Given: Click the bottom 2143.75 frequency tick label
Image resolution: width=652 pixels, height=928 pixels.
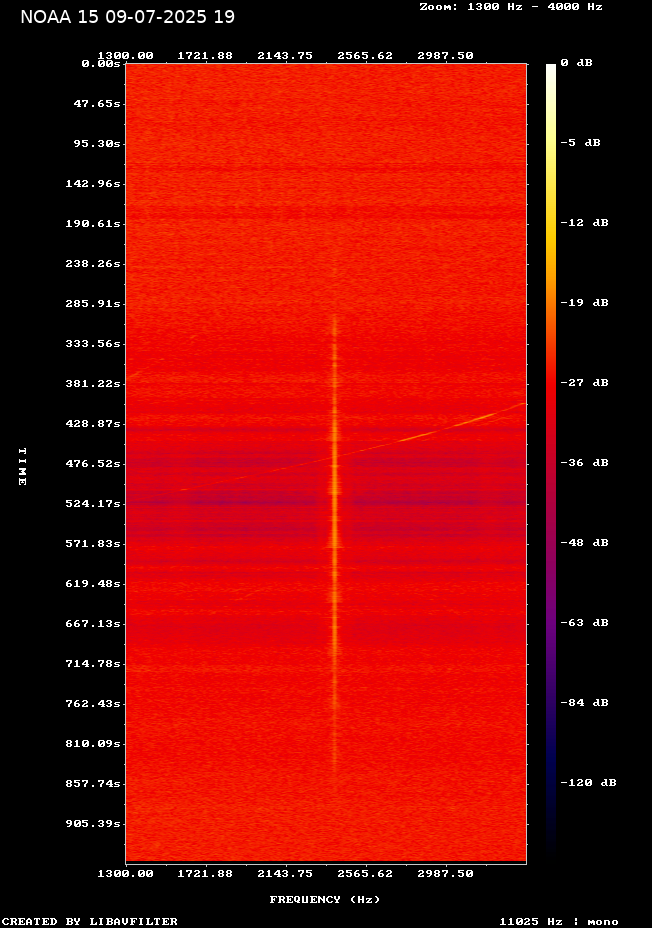Looking at the screenshot, I should click(285, 873).
